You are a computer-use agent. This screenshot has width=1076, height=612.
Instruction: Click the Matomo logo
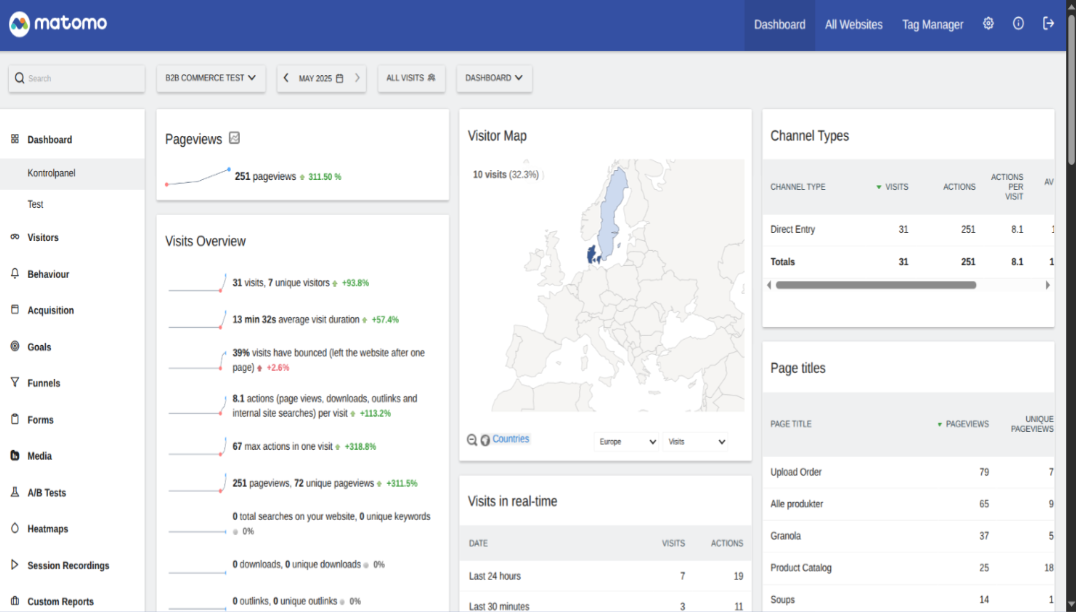coord(58,24)
